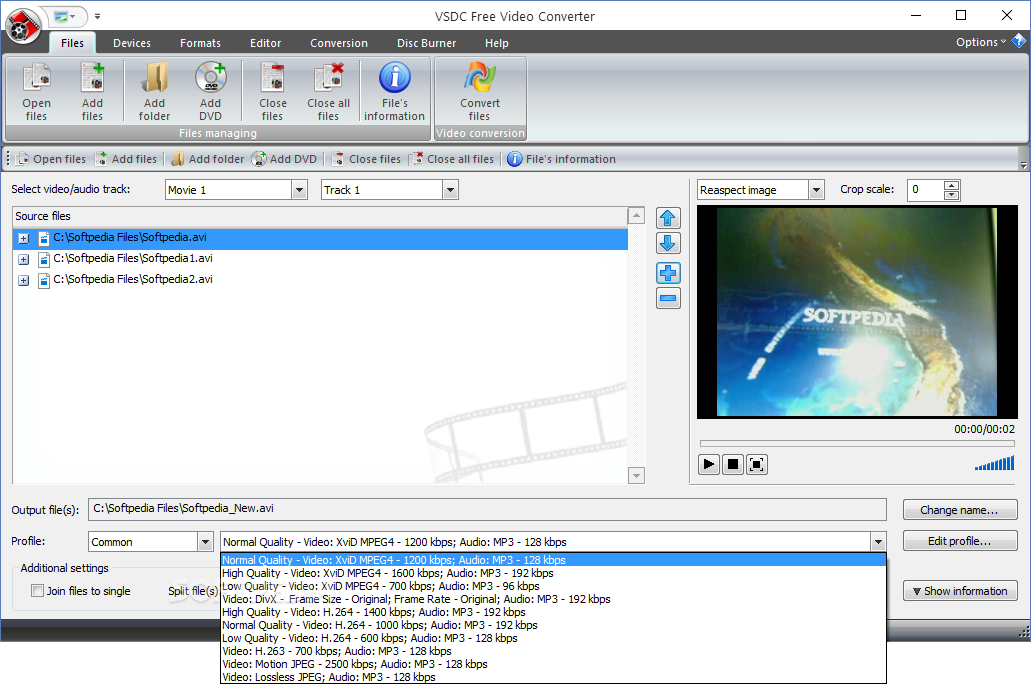1031x684 pixels.
Task: Open the Help tab
Action: pyautogui.click(x=496, y=43)
